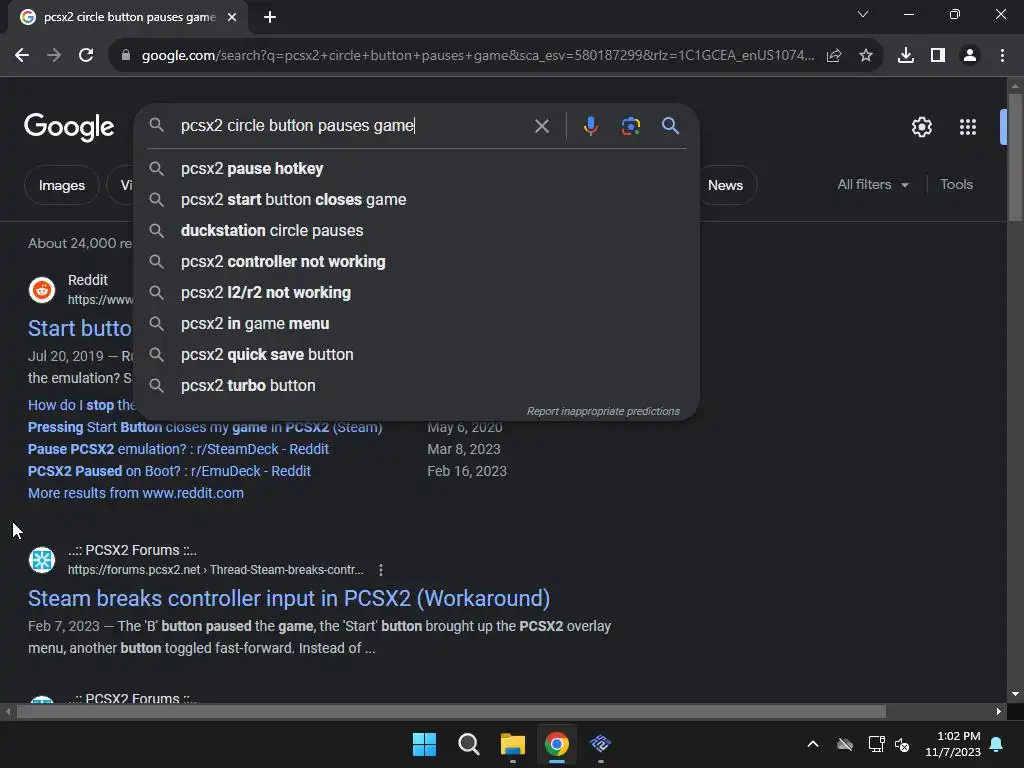Screen dimensions: 1024x768
Task: Open the Google apps grid
Action: click(968, 127)
